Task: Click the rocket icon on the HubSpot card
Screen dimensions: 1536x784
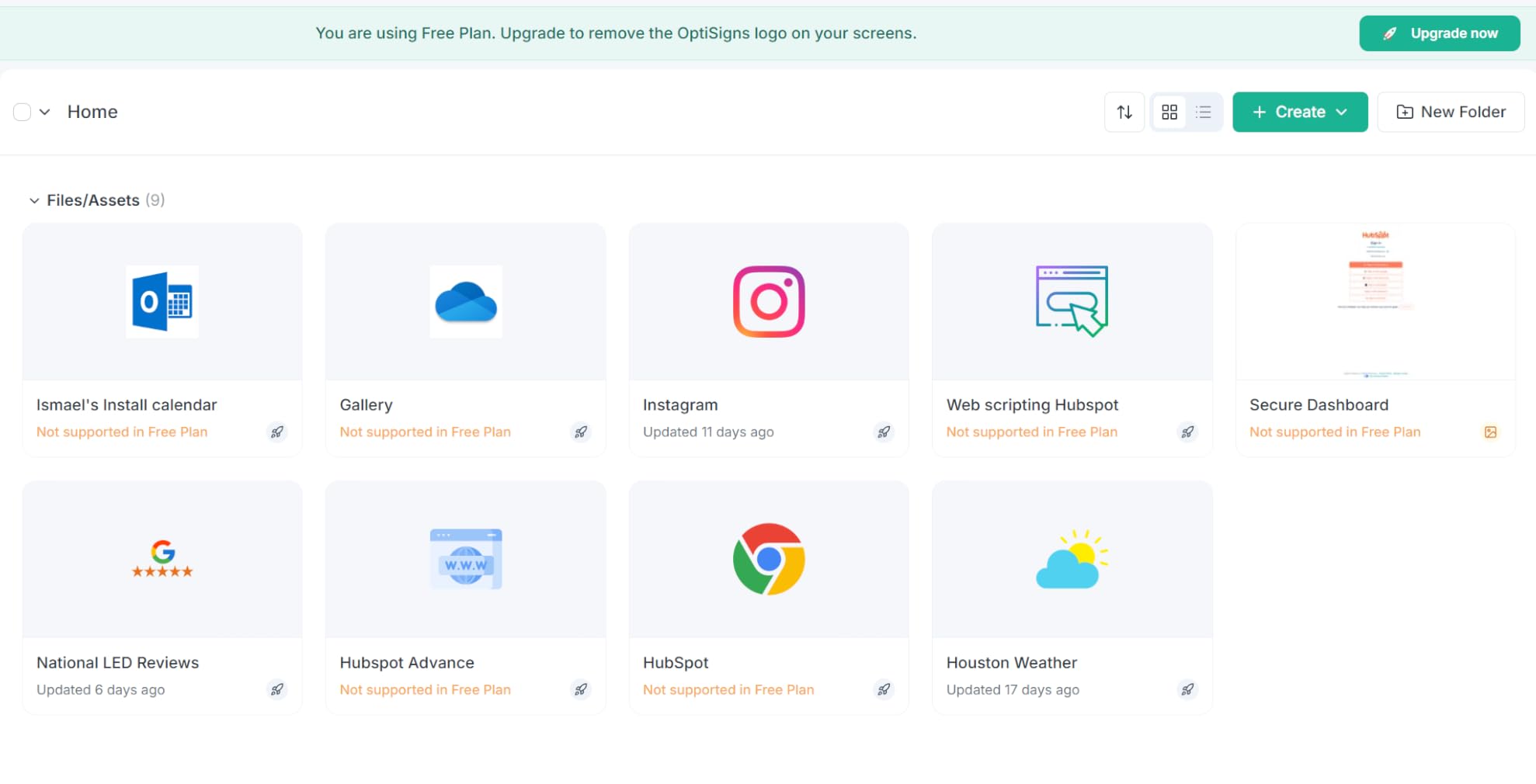Action: click(884, 689)
